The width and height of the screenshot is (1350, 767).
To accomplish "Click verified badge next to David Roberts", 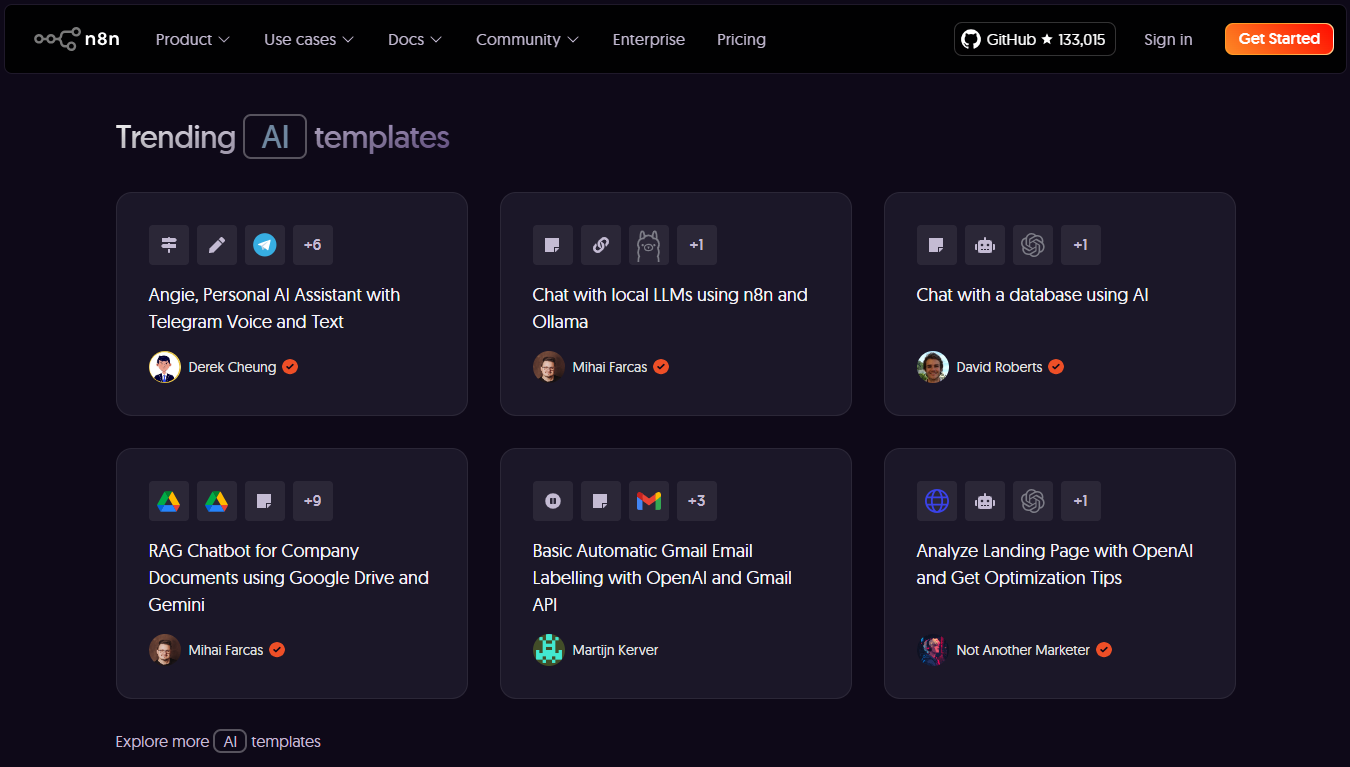I will pyautogui.click(x=1056, y=367).
